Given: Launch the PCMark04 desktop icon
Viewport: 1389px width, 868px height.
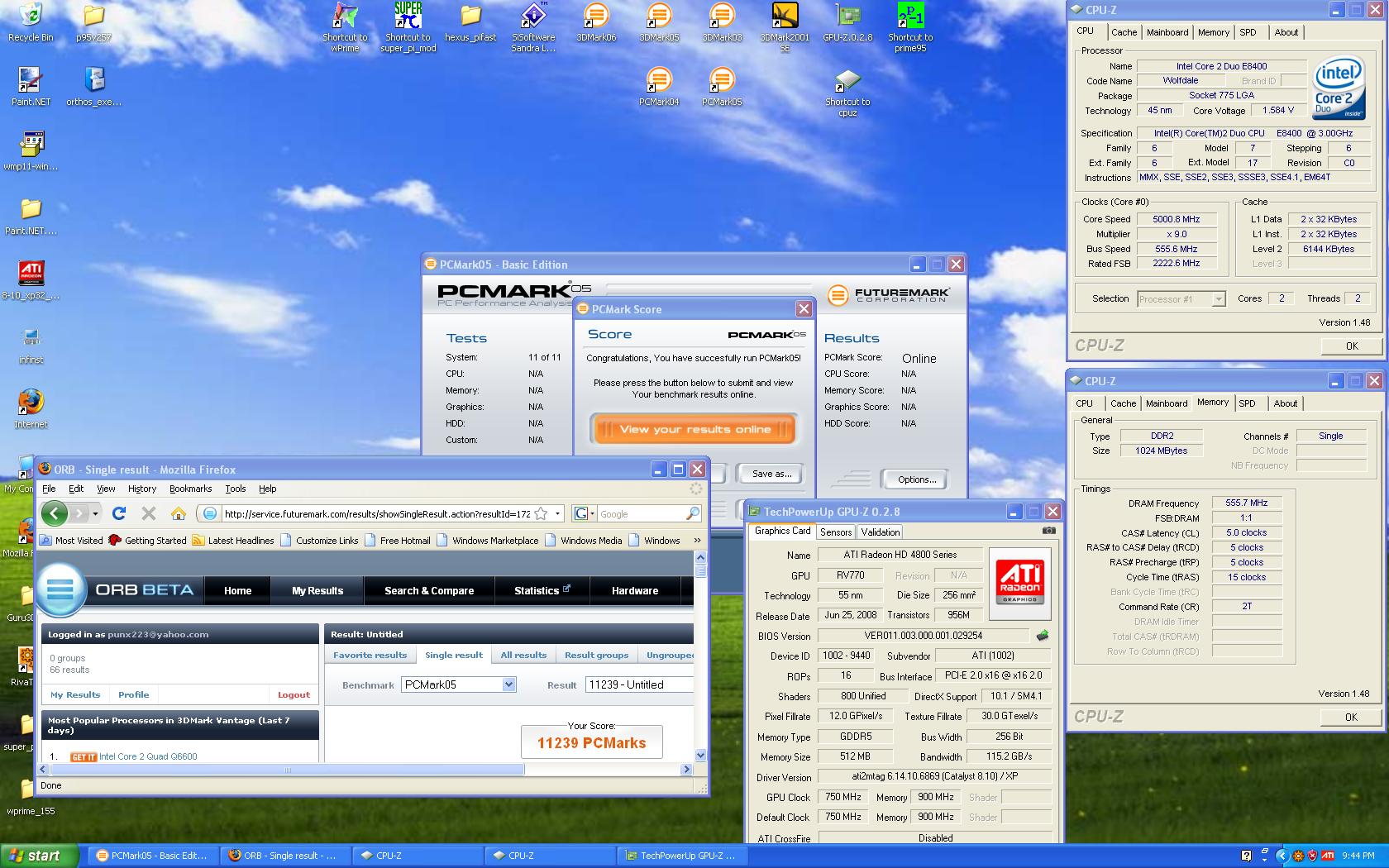Looking at the screenshot, I should point(659,87).
